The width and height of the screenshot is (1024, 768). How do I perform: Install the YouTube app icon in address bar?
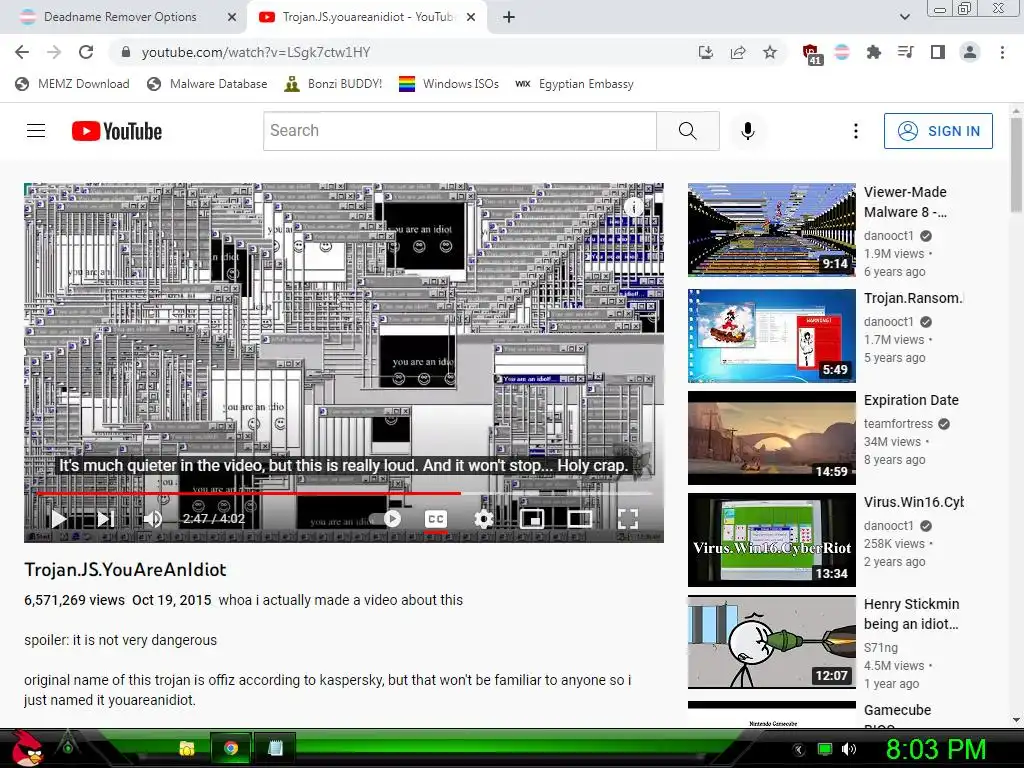(x=705, y=52)
